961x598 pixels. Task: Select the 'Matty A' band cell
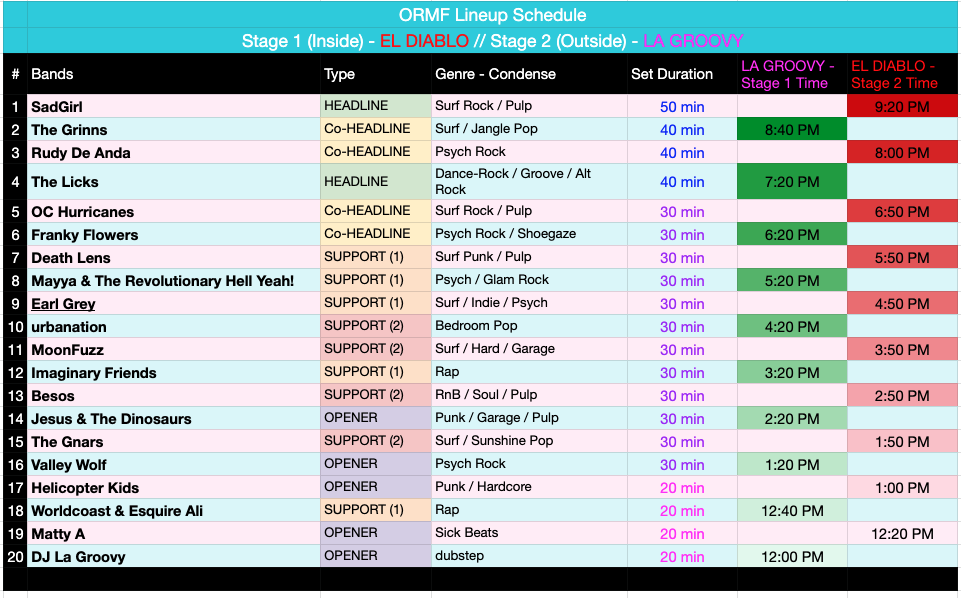pyautogui.click(x=174, y=534)
